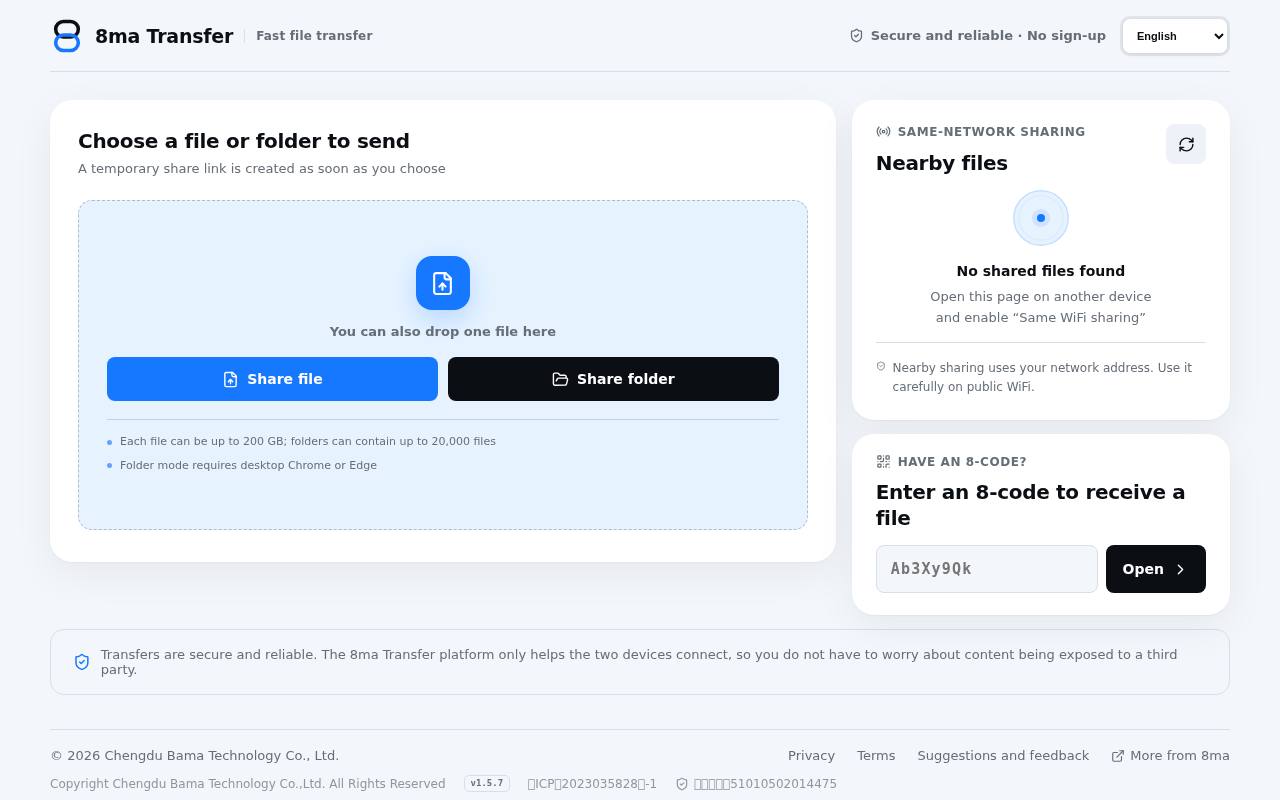Click the ICP registration number link
The image size is (1280, 800).
(x=592, y=784)
